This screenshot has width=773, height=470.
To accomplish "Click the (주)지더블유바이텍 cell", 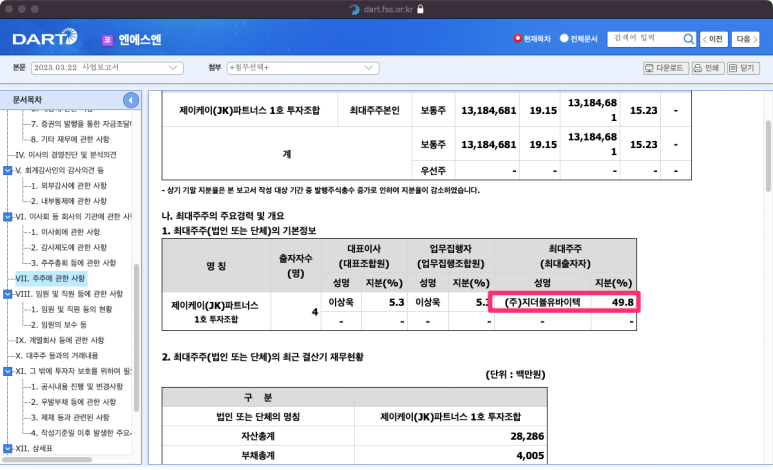I will (542, 302).
